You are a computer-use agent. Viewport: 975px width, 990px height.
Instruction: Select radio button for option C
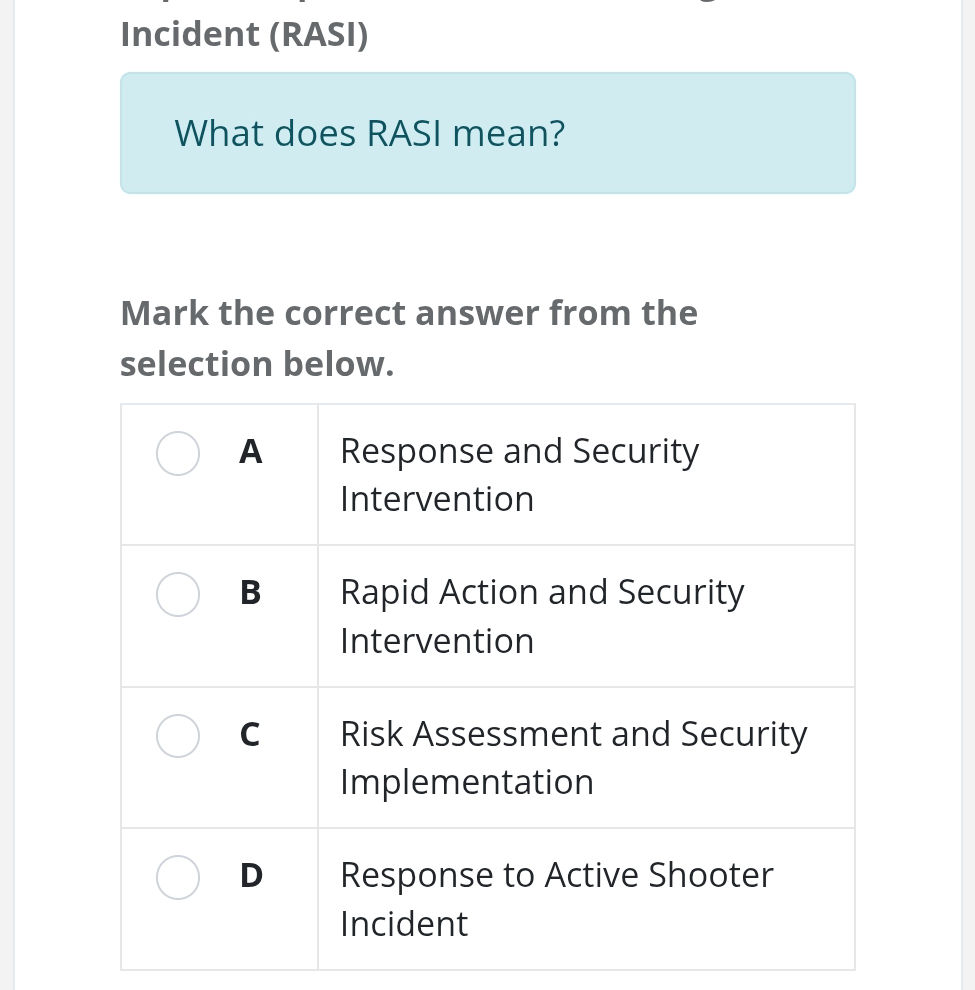(x=178, y=736)
